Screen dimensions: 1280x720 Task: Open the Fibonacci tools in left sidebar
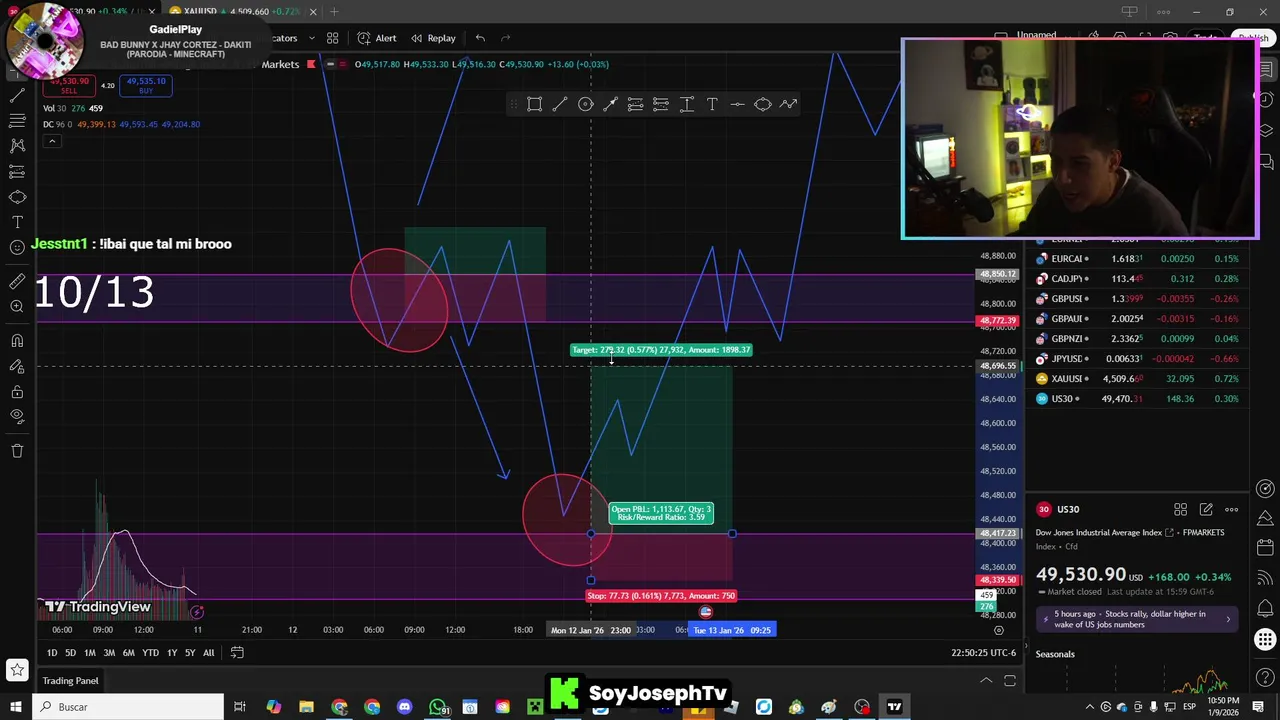(17, 121)
